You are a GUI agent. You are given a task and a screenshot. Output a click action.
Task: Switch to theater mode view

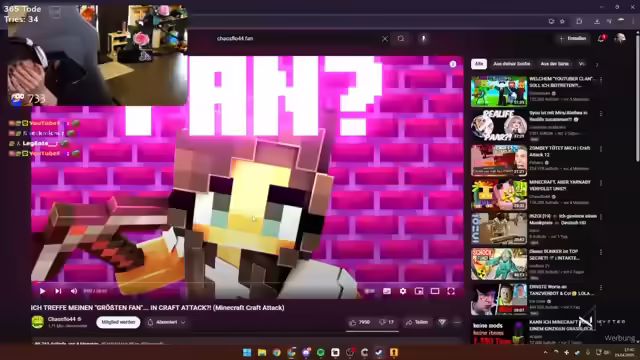click(435, 291)
